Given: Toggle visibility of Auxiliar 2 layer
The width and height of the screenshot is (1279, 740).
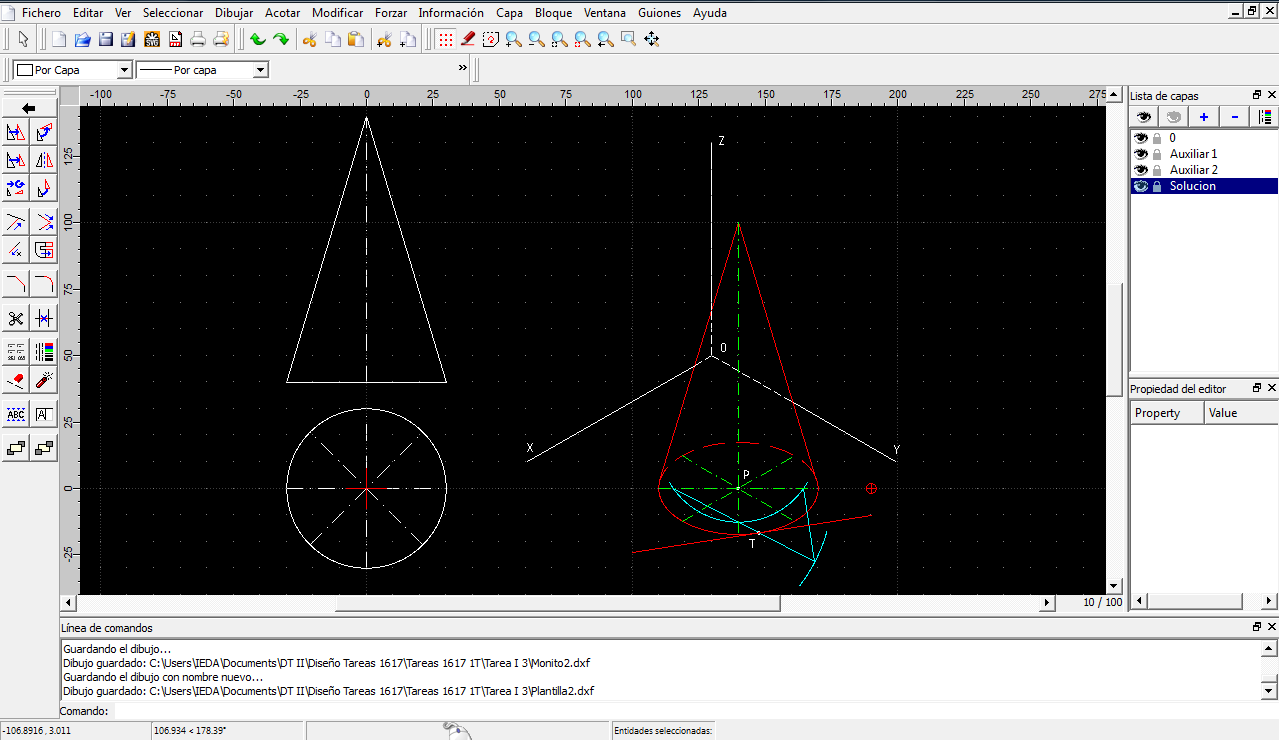Looking at the screenshot, I should click(x=1141, y=170).
